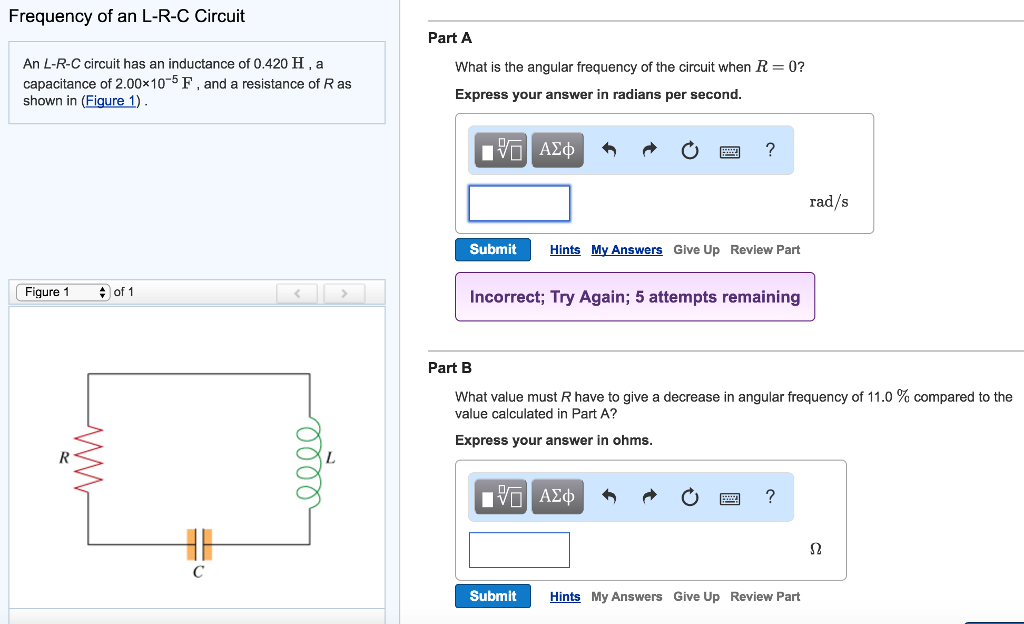The image size is (1024, 624).
Task: Open math templates button in Part A
Action: point(501,150)
